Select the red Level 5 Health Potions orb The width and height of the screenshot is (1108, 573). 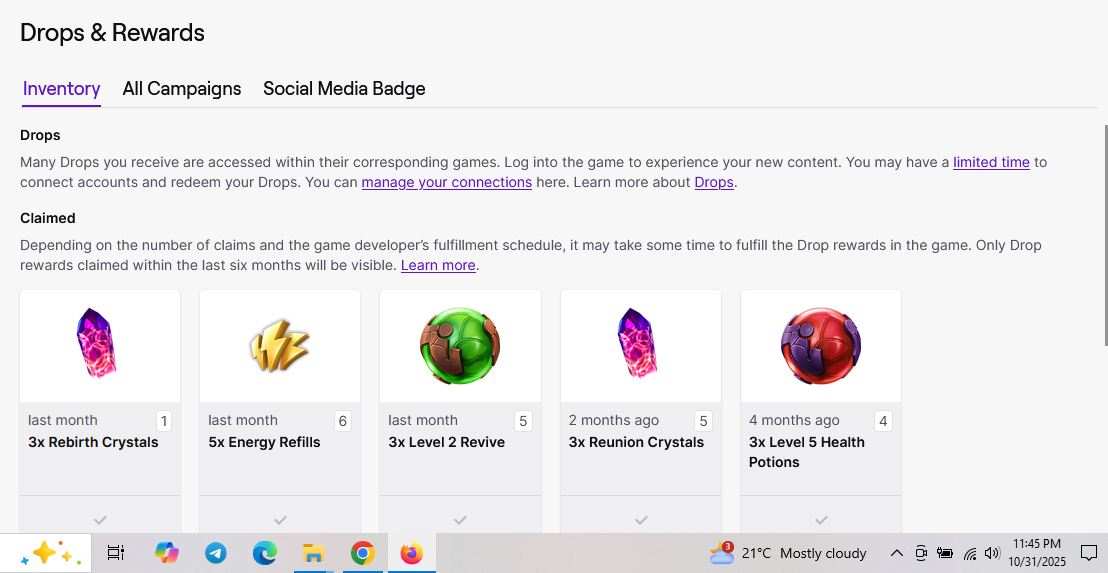tap(820, 346)
